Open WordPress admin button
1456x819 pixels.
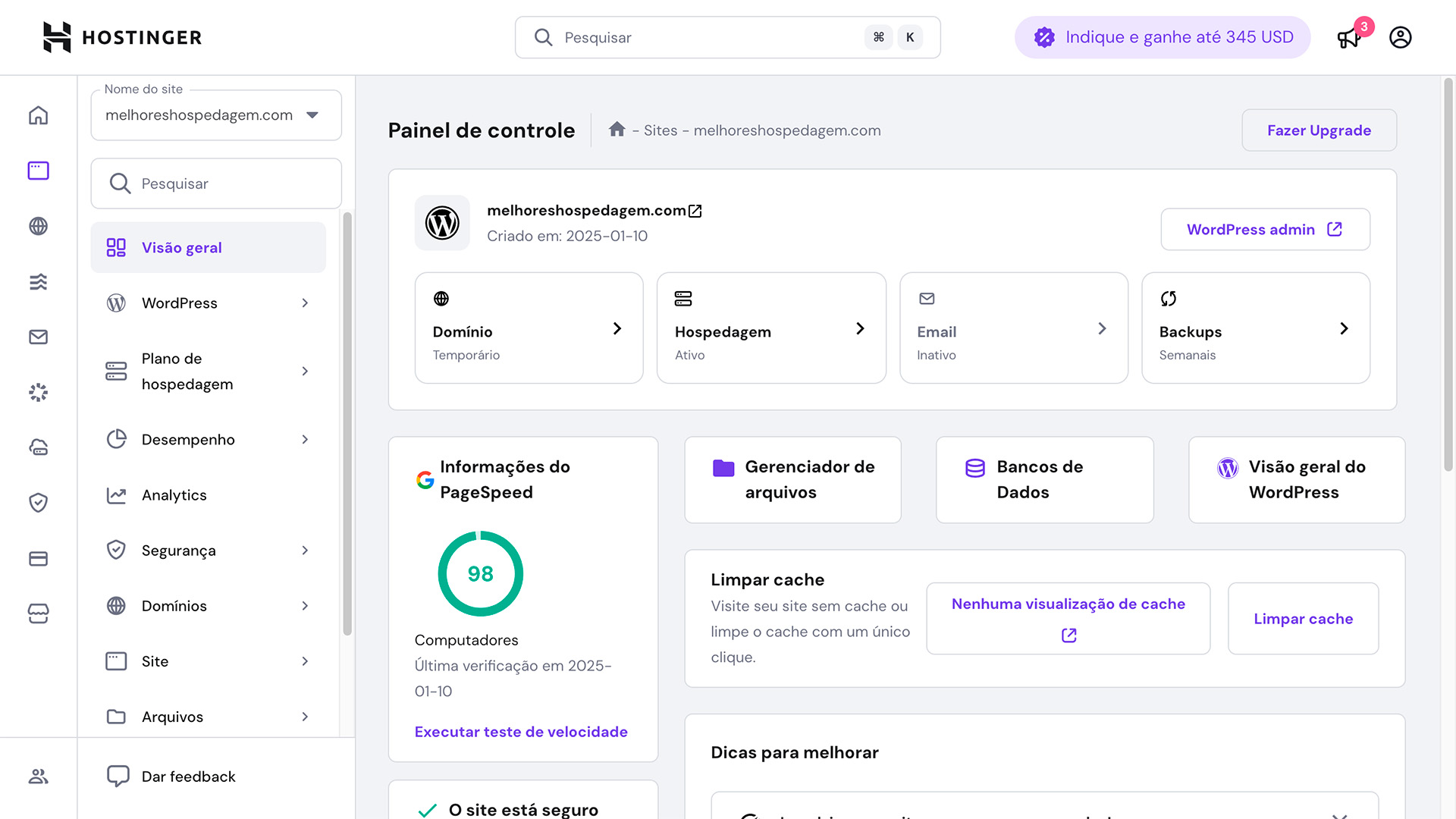pyautogui.click(x=1265, y=229)
